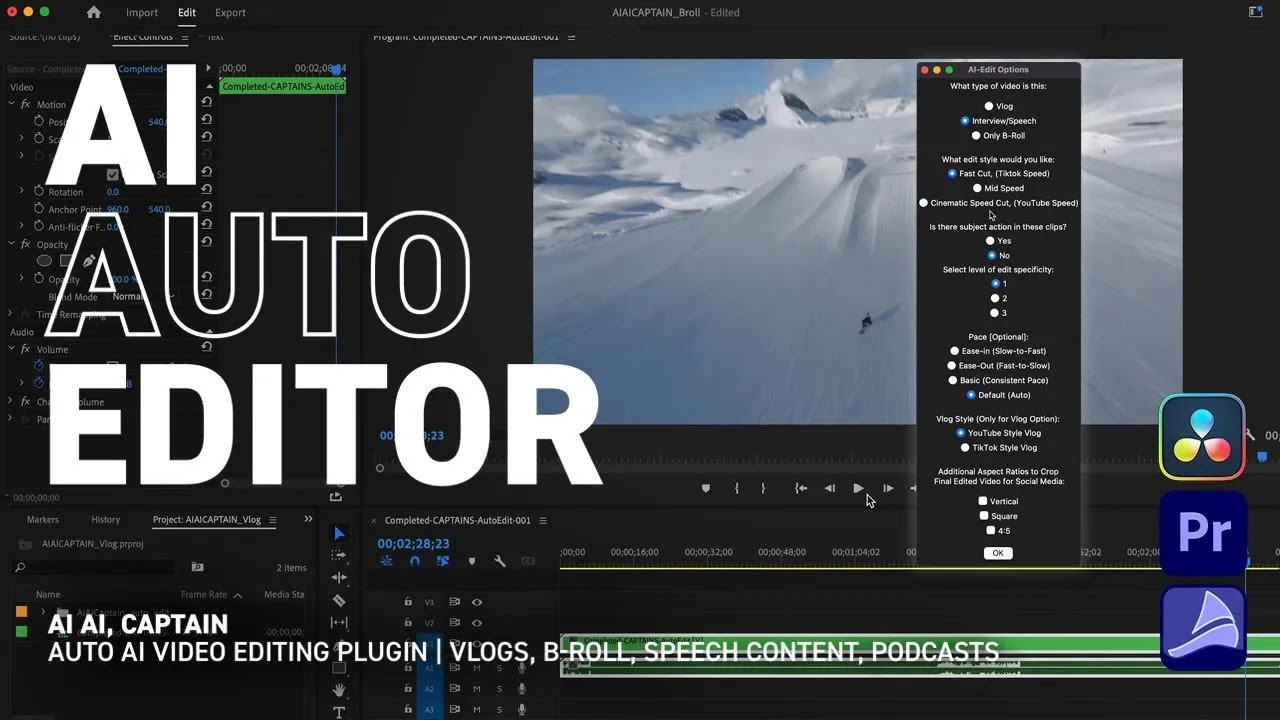Choose the Cinematic Speed Cut (YouTube Speed) option
The image size is (1280, 720).
[x=924, y=203]
